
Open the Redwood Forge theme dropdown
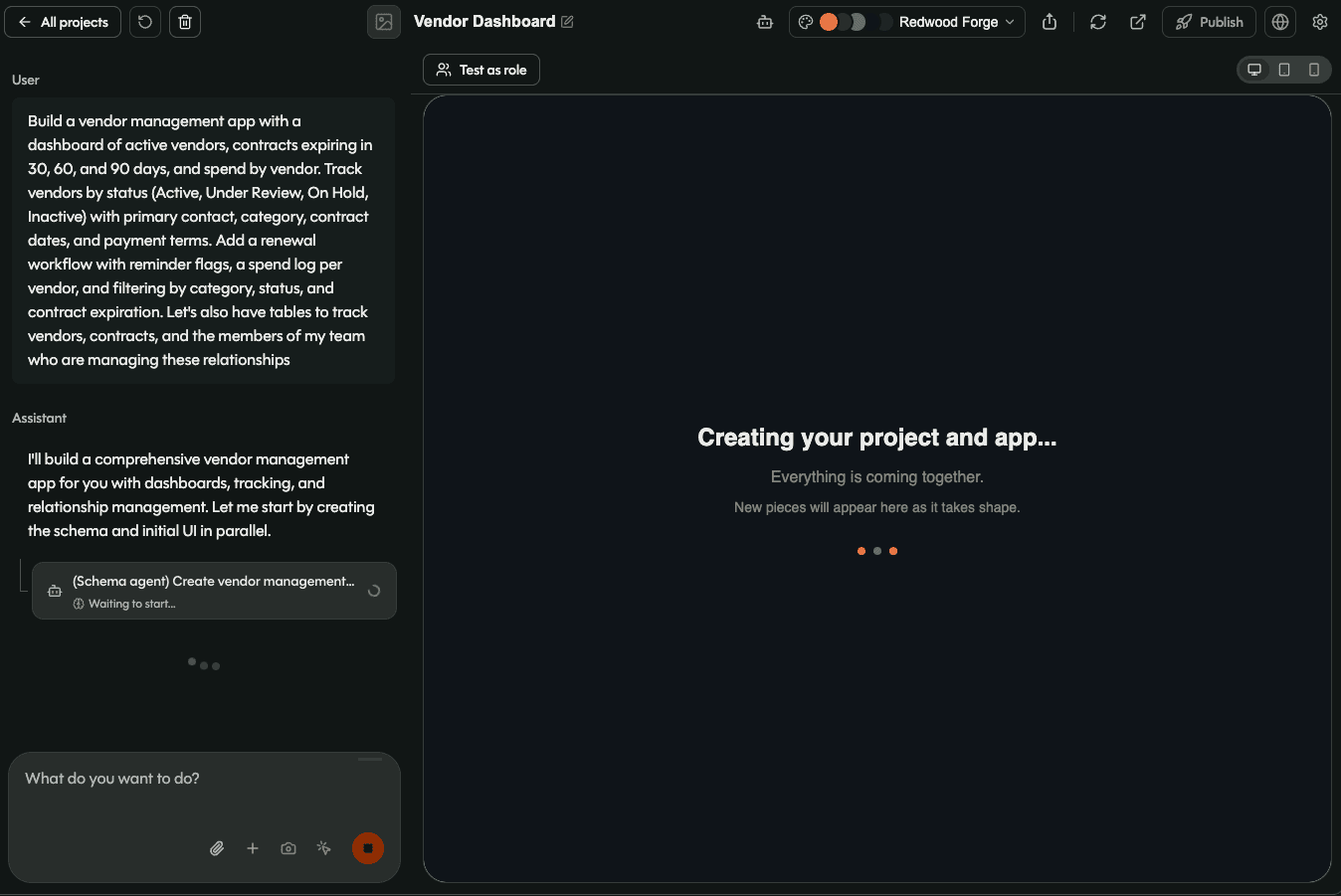(x=907, y=22)
